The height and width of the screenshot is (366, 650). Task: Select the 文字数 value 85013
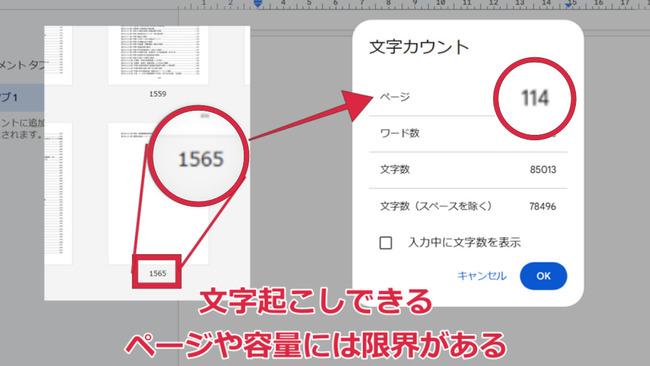point(543,170)
